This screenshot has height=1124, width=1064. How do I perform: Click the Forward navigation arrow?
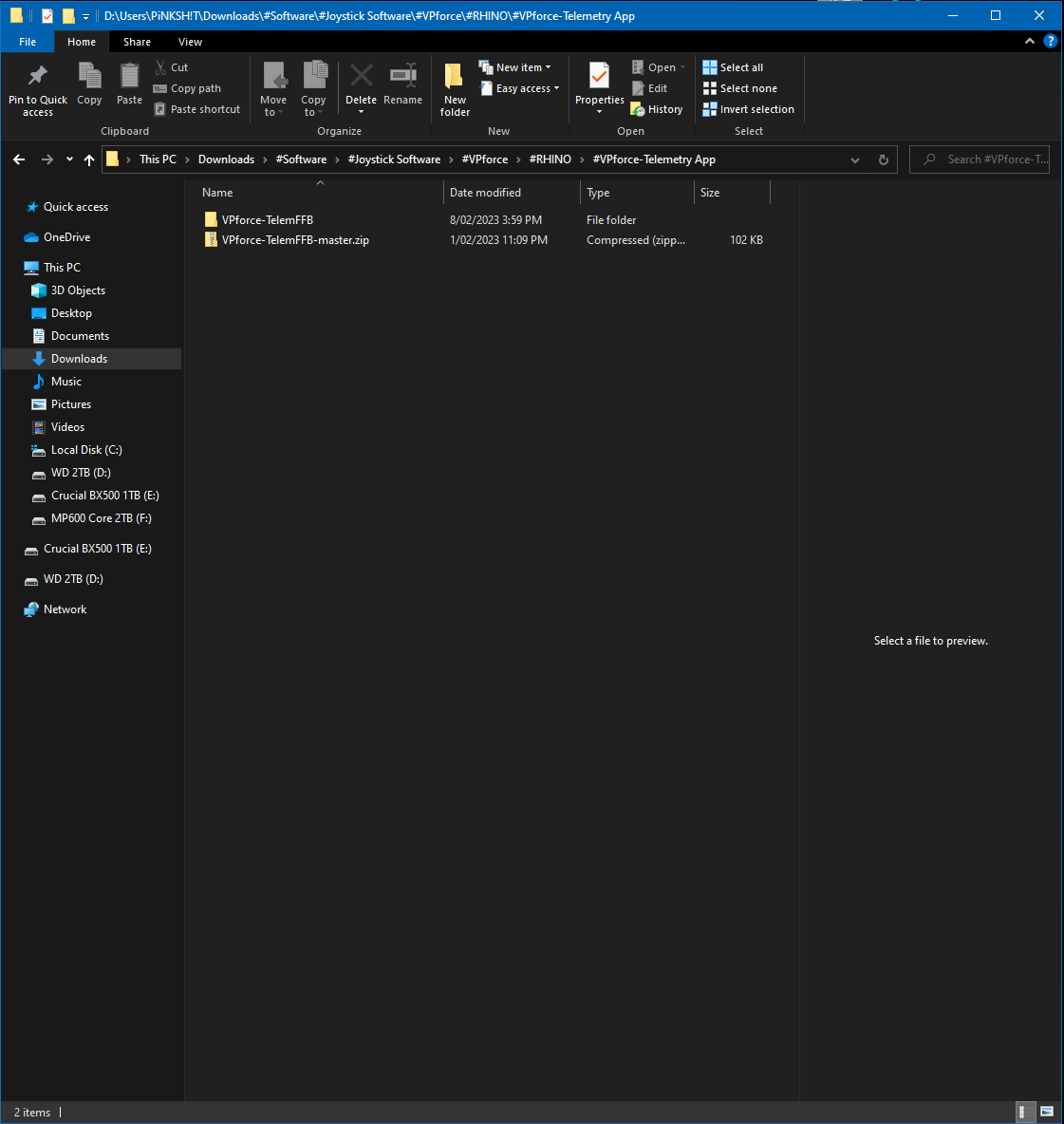[47, 159]
